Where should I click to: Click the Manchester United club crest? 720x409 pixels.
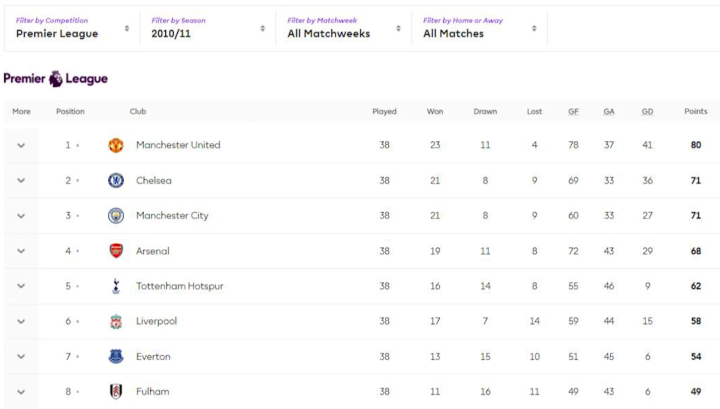116,145
